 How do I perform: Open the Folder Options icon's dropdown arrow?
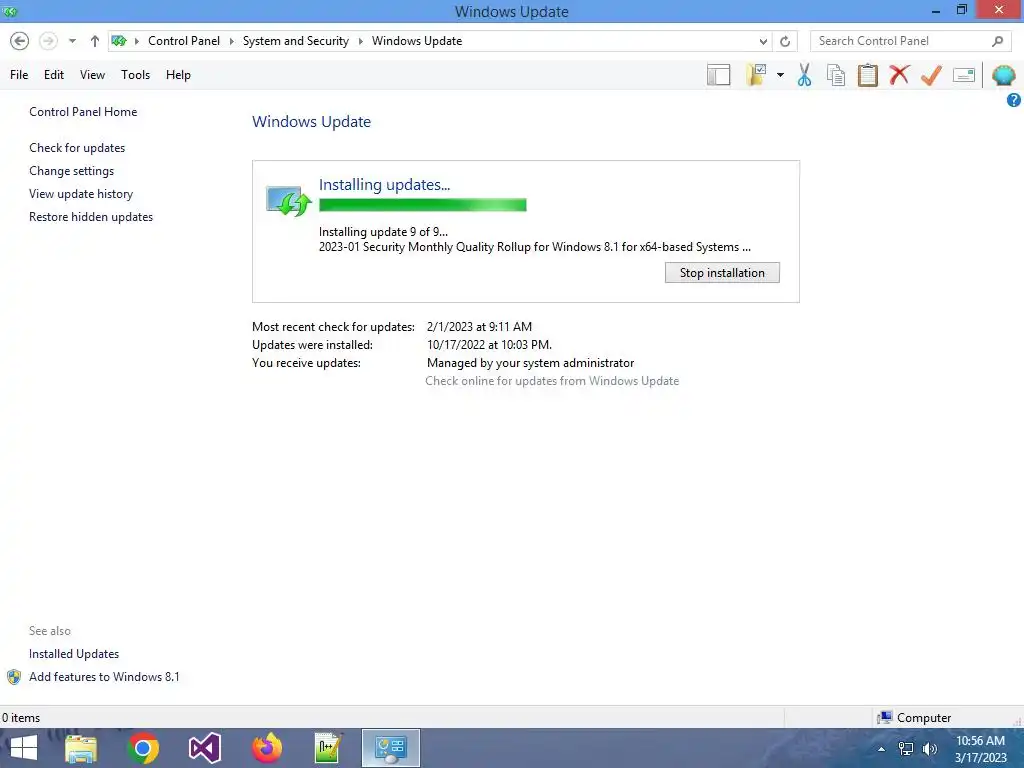[780, 75]
